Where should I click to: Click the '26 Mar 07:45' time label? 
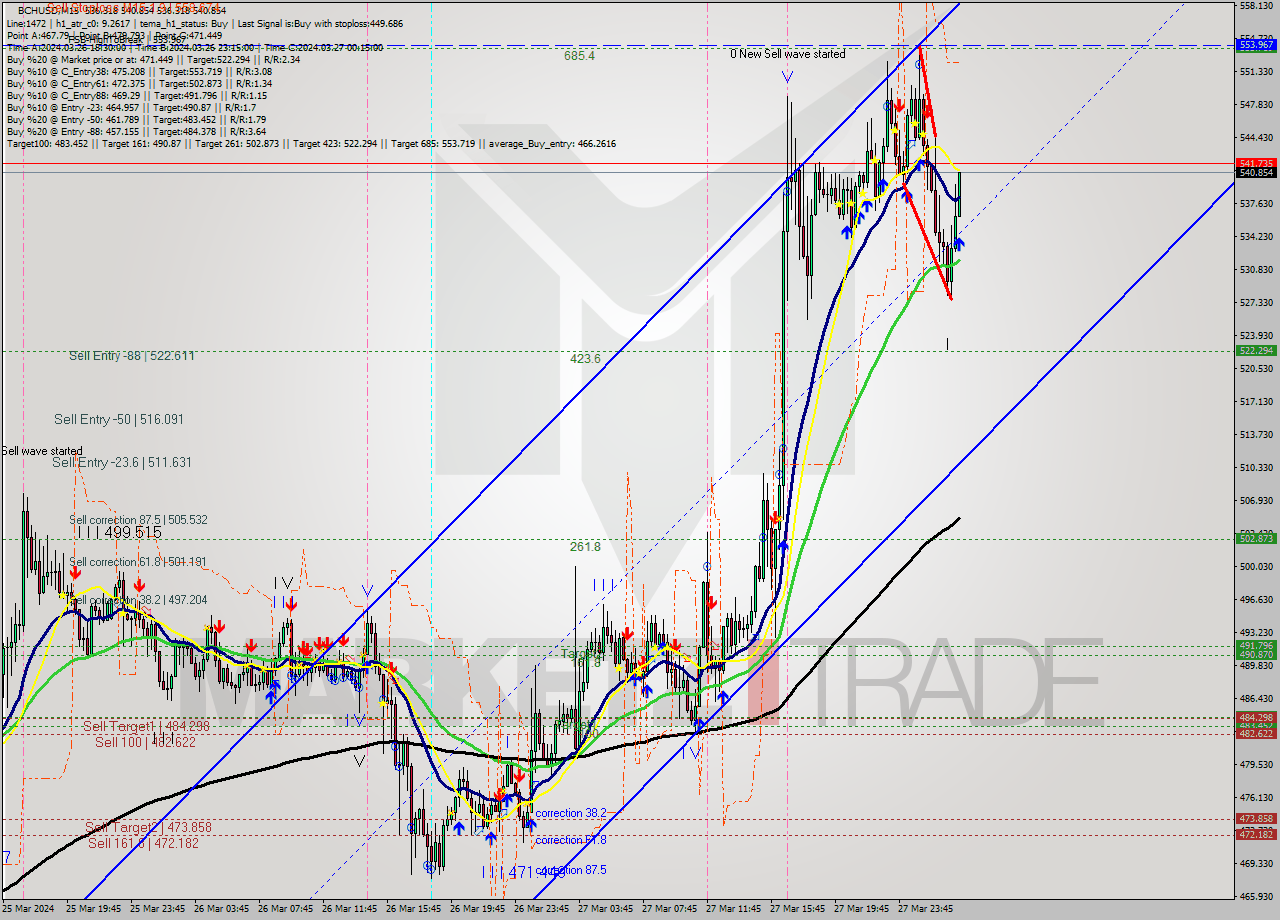point(288,909)
